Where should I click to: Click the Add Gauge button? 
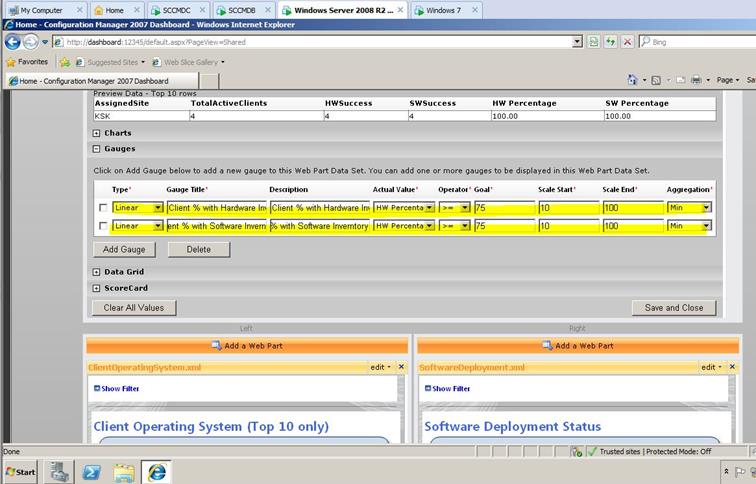[125, 249]
